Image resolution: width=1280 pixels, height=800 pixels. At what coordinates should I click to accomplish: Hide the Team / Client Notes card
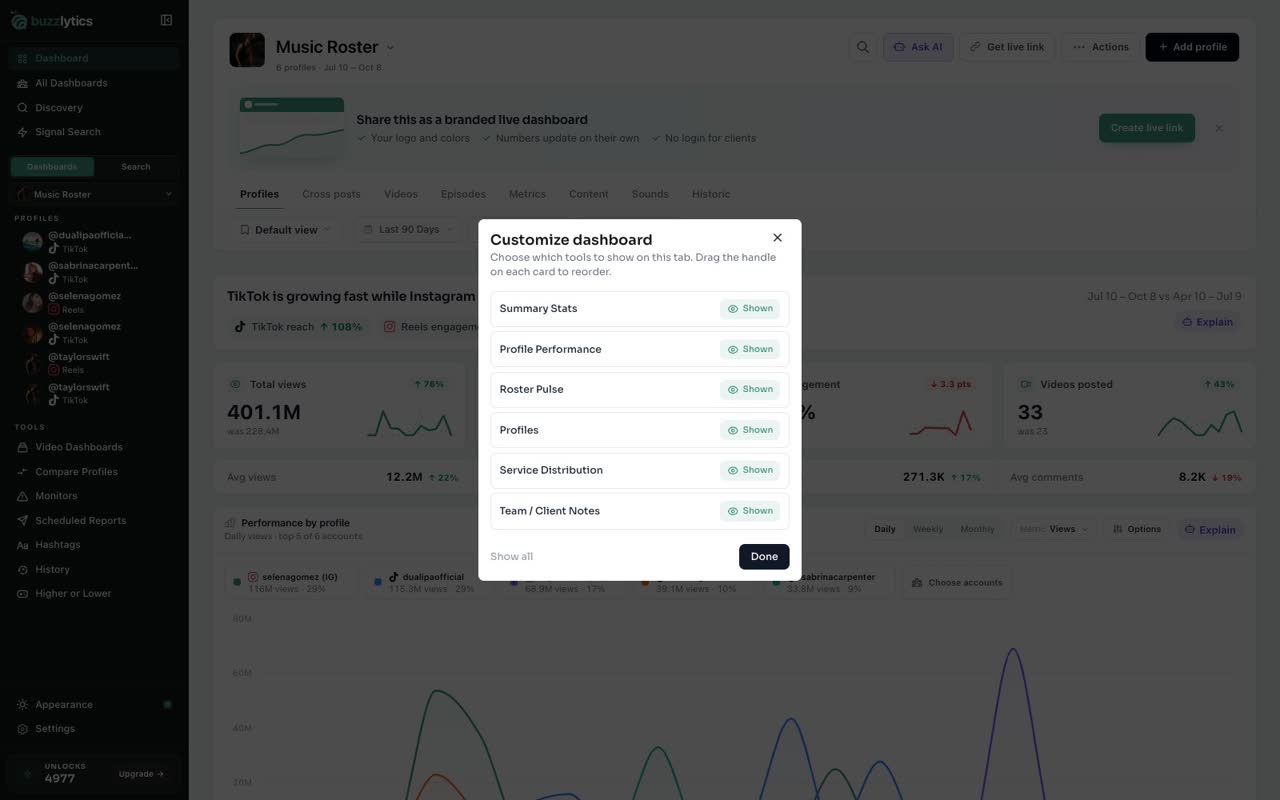(750, 511)
